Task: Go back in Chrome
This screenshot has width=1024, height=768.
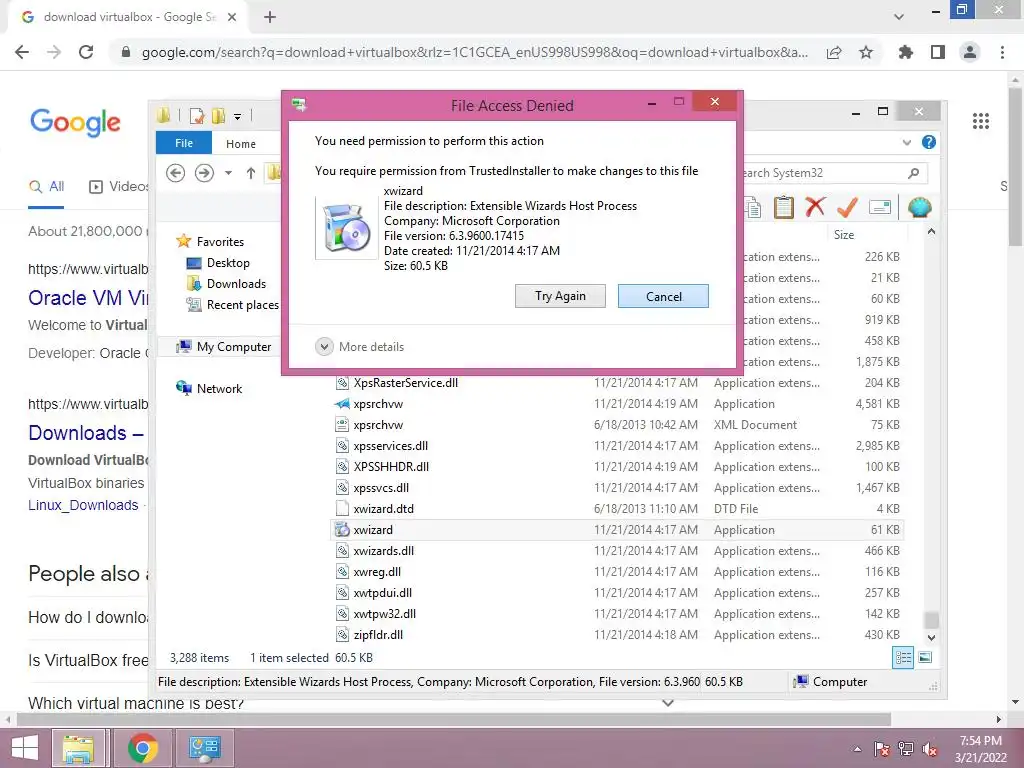Action: pos(22,52)
